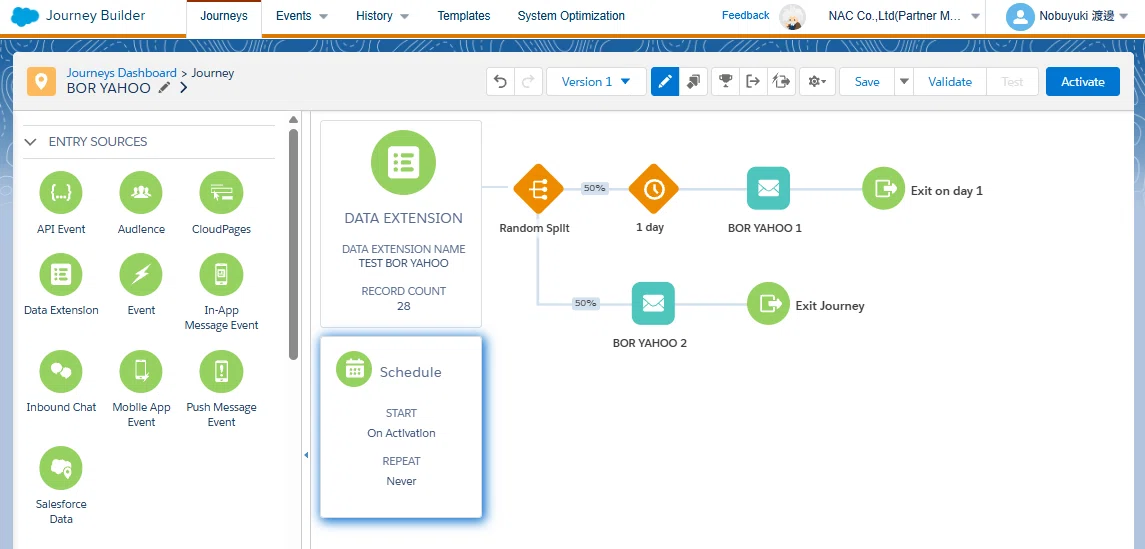1145x549 pixels.
Task: Open the Nobuyuki user menu
Action: coord(1067,16)
